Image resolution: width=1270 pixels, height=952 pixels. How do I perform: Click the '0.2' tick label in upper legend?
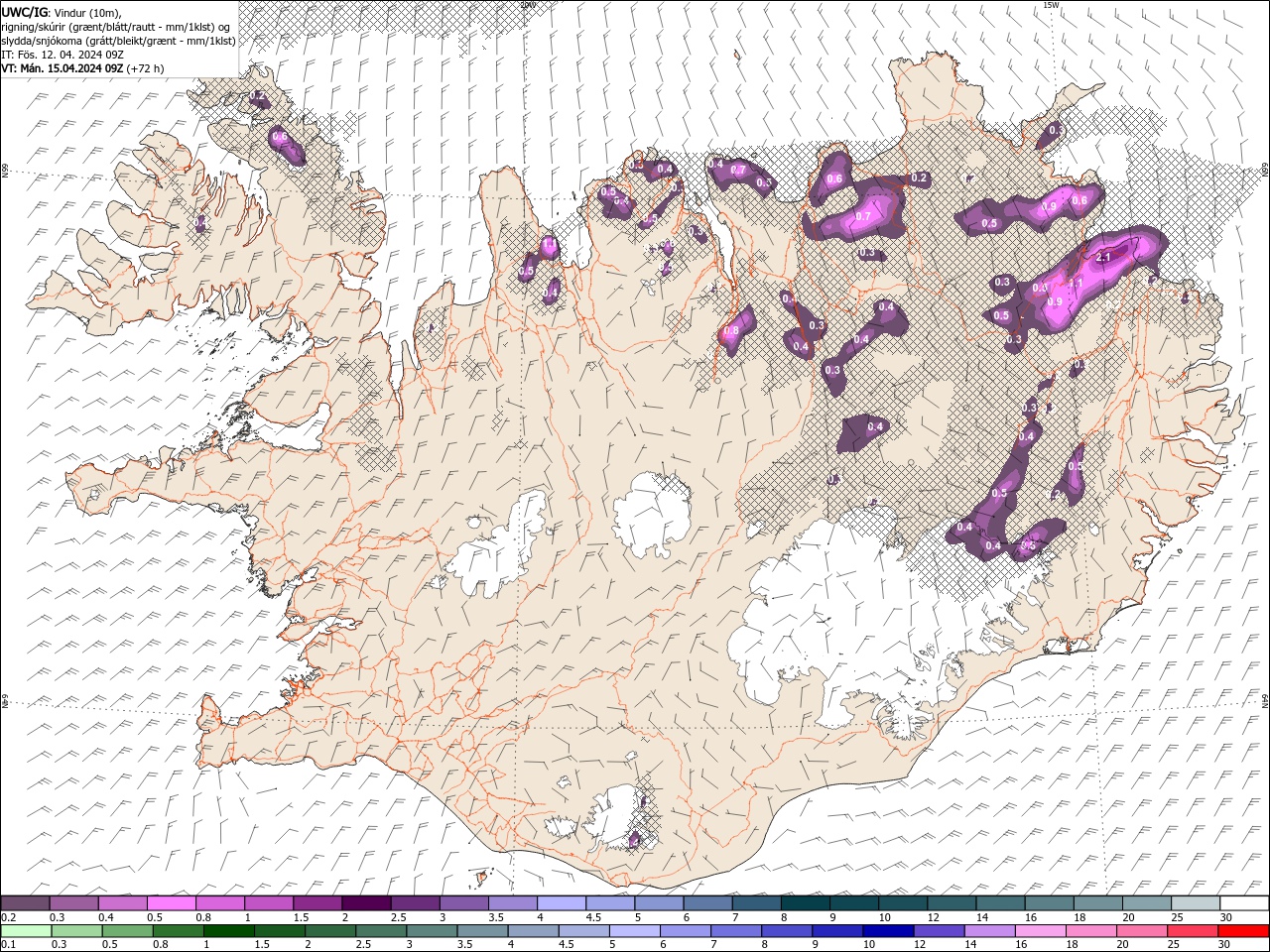(x=8, y=917)
